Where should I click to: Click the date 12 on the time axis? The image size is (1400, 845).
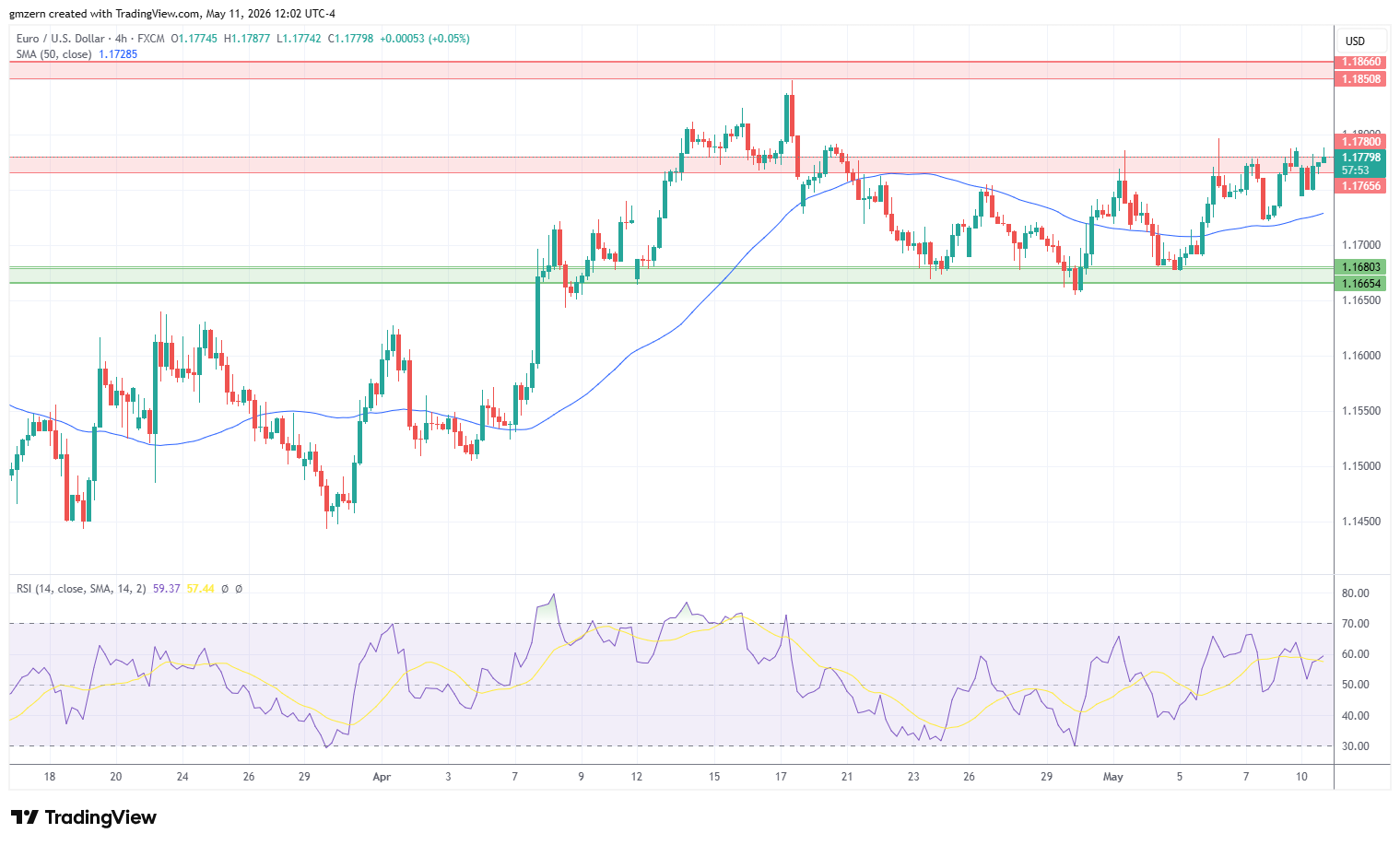637,777
